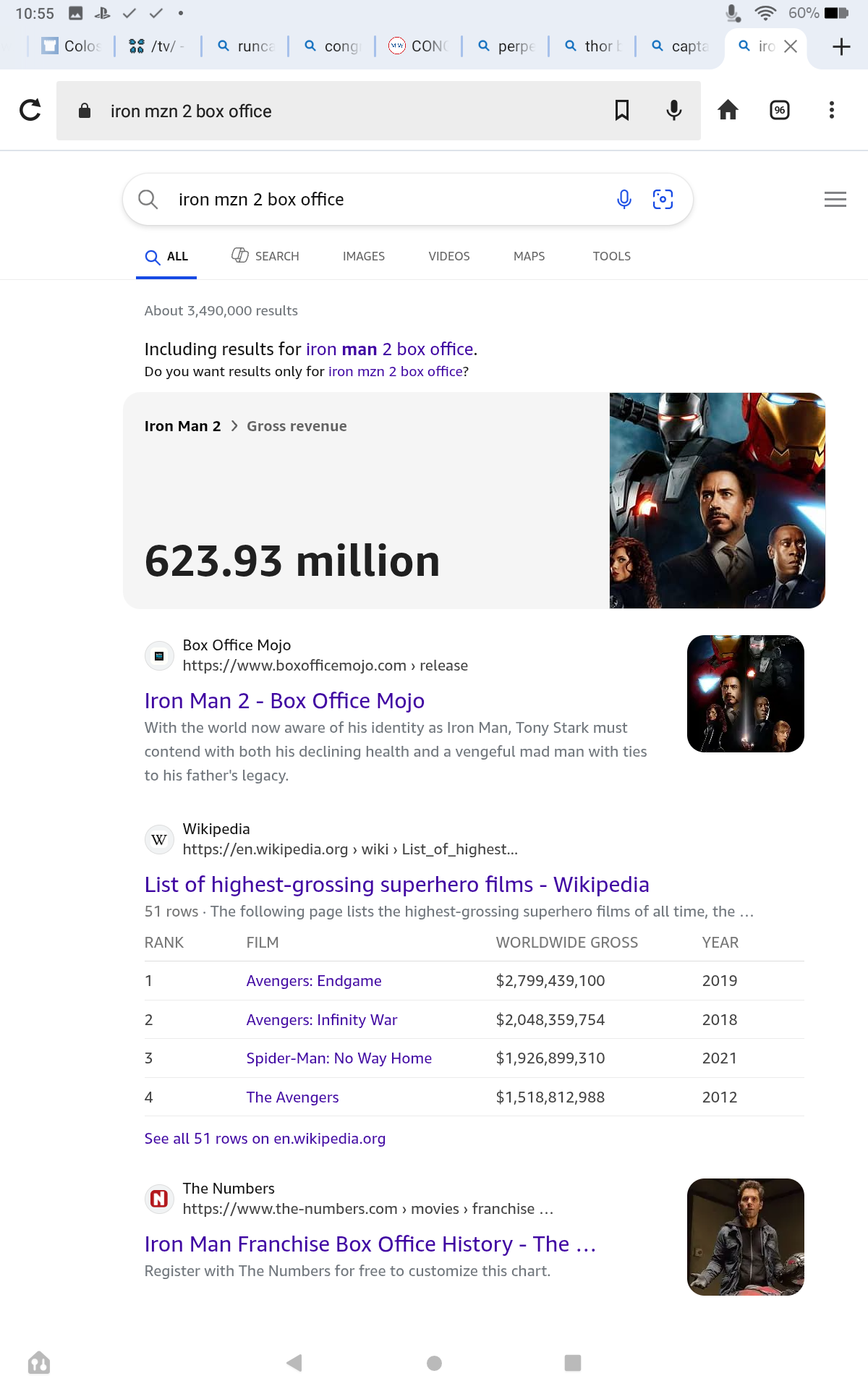Open a new tab with plus icon
The height and width of the screenshot is (1389, 868).
click(x=841, y=46)
